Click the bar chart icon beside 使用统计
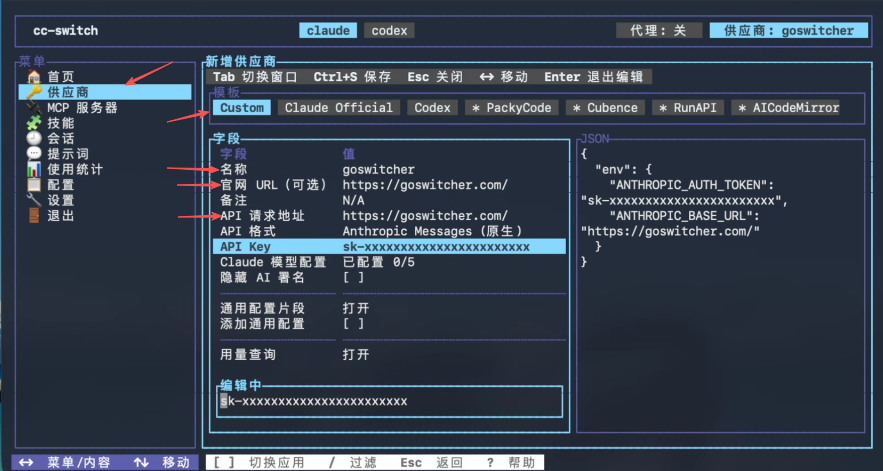The image size is (883, 471). pos(34,169)
